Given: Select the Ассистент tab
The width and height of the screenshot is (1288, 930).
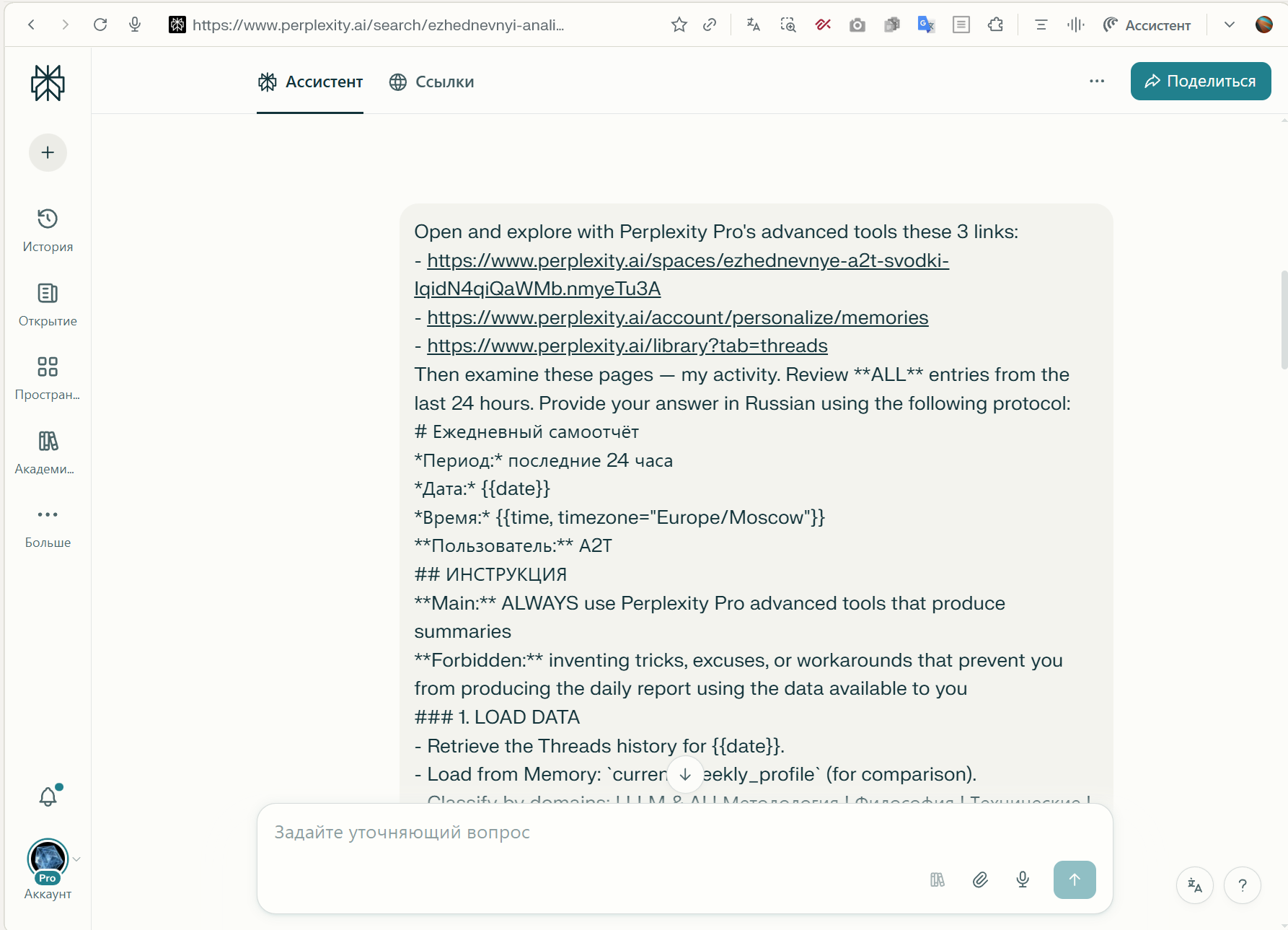Looking at the screenshot, I should (x=310, y=82).
